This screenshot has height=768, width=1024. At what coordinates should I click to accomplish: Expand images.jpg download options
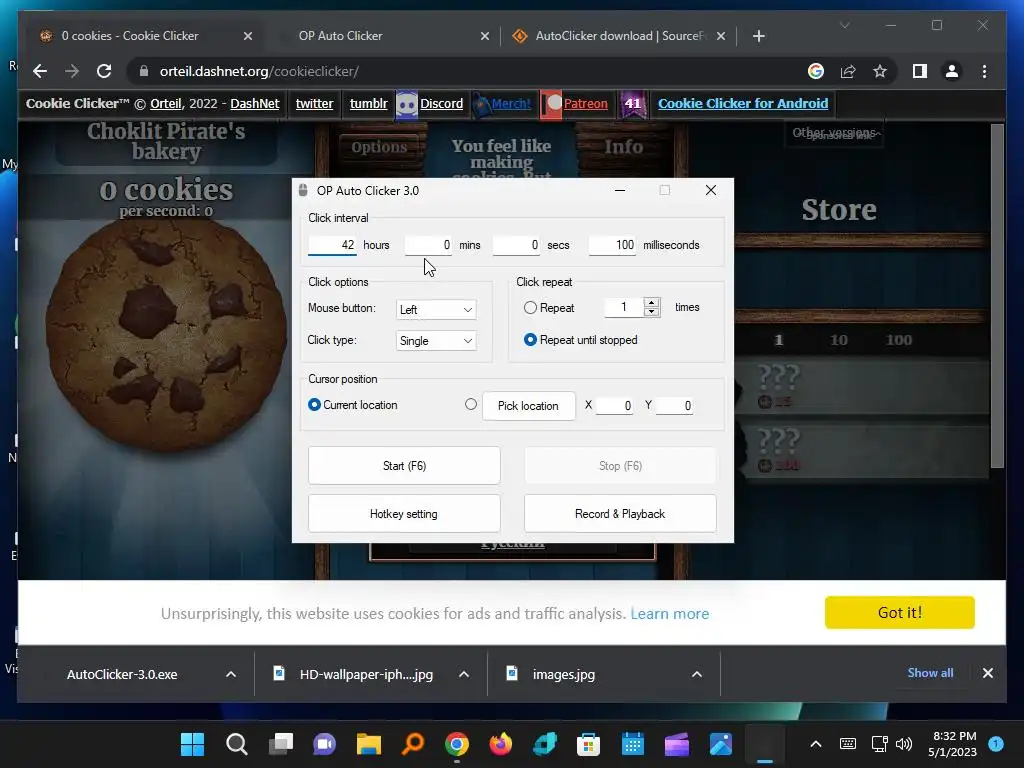pyautogui.click(x=697, y=674)
